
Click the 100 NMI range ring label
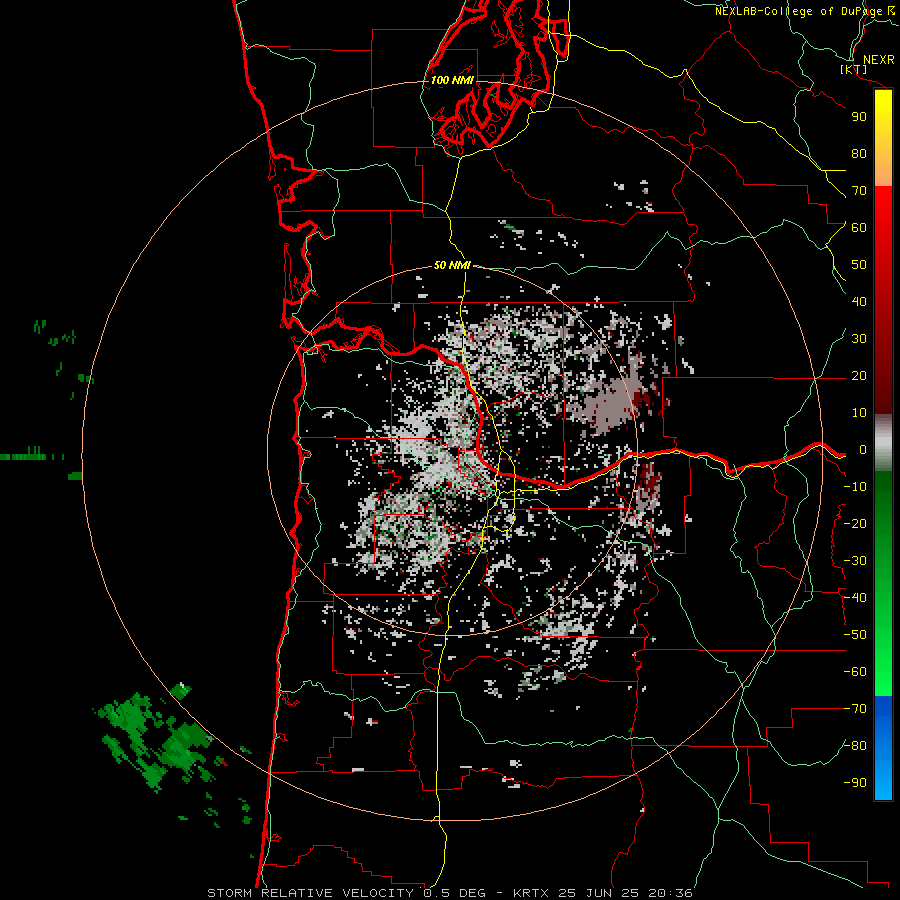452,80
